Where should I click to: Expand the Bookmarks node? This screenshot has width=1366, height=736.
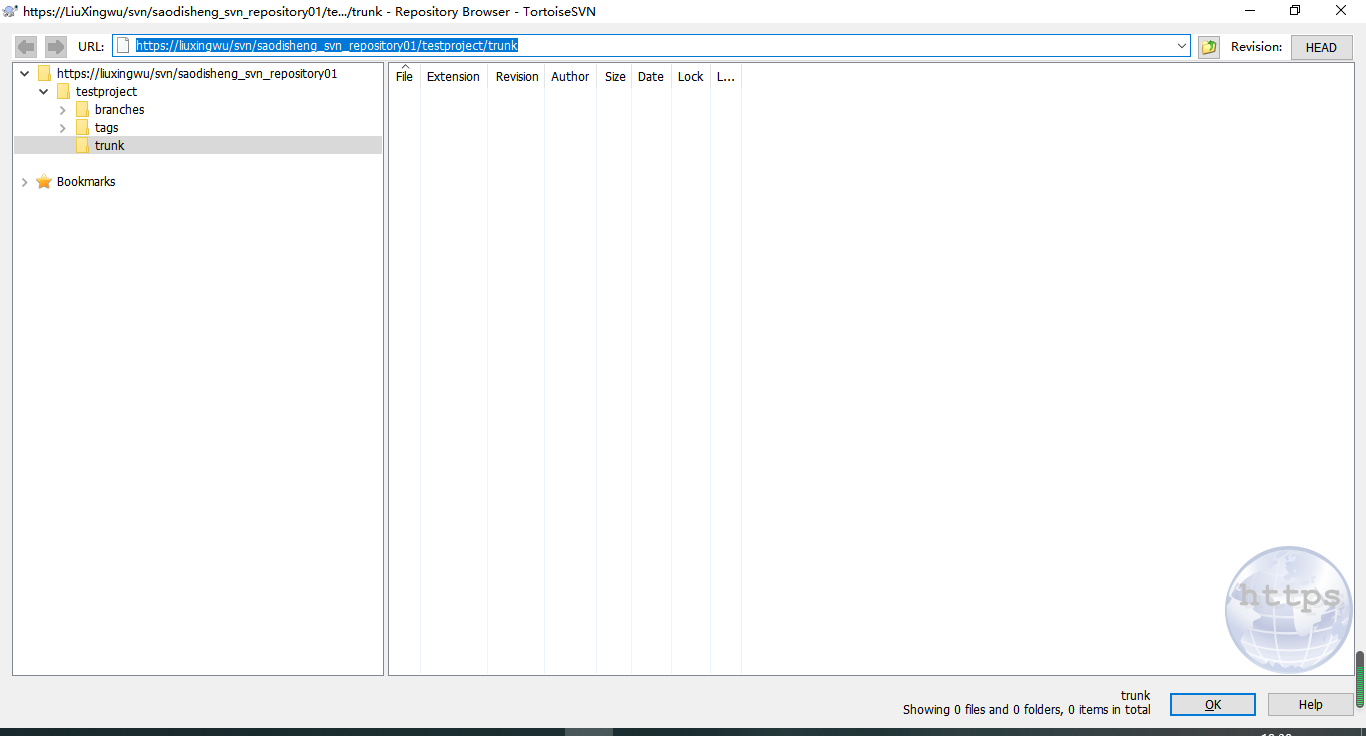[24, 182]
